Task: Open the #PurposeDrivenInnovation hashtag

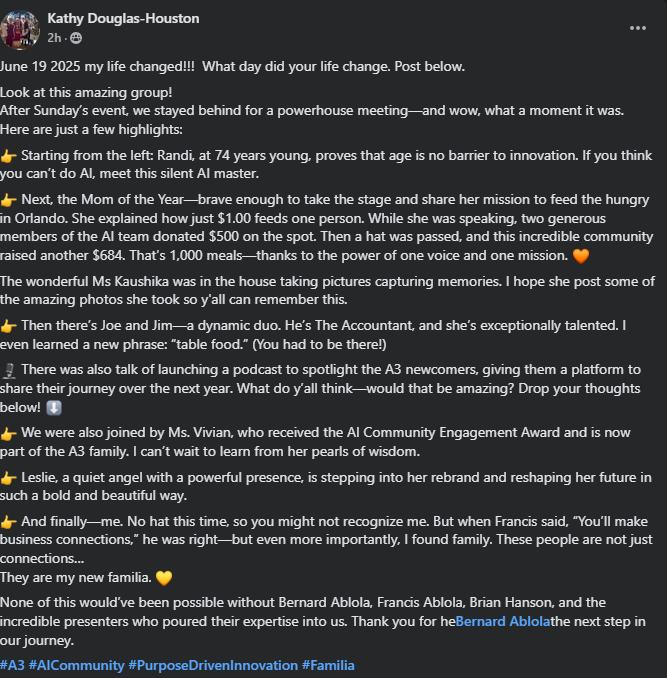Action: tap(213, 665)
